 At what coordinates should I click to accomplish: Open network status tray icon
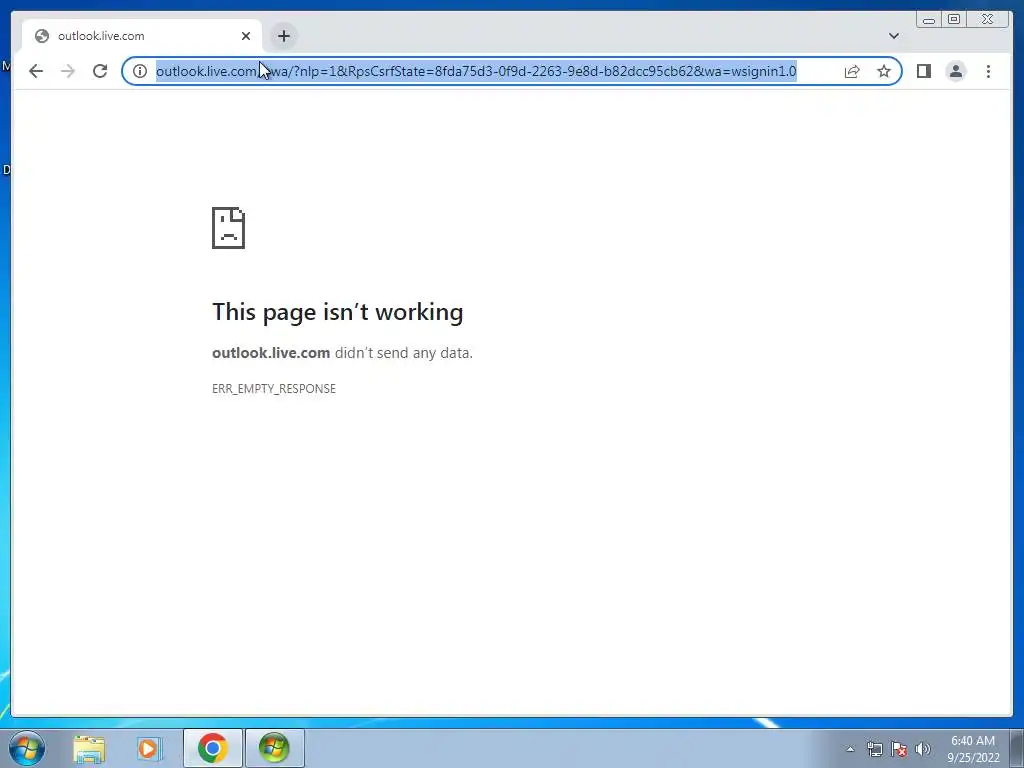(x=874, y=749)
